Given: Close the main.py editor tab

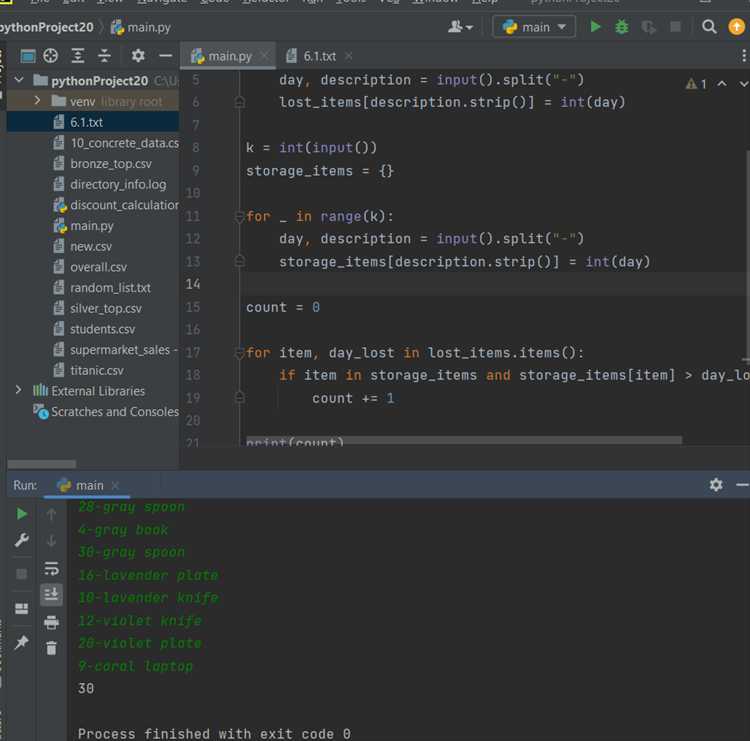Looking at the screenshot, I should coord(264,56).
